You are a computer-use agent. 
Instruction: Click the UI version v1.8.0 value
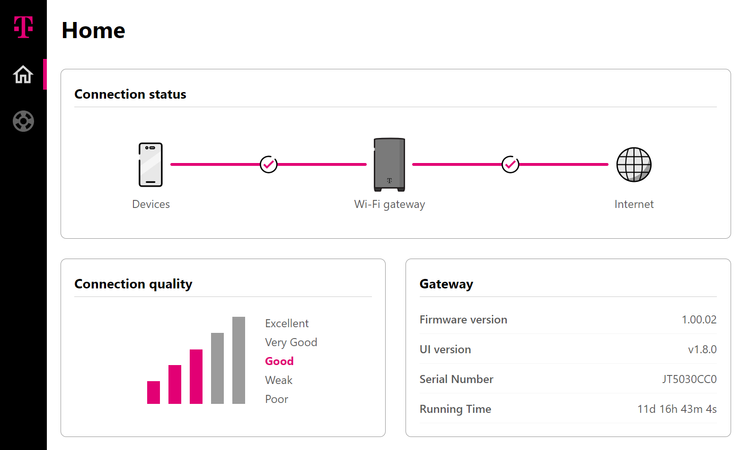(x=702, y=350)
